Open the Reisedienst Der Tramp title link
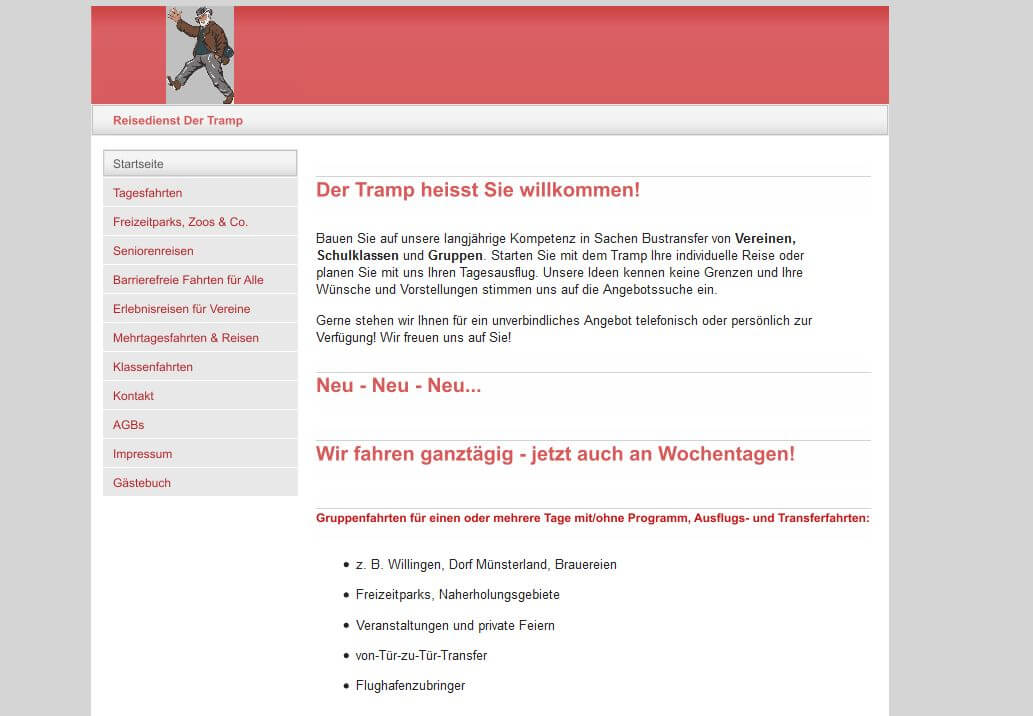Image resolution: width=1033 pixels, height=716 pixels. pos(178,121)
